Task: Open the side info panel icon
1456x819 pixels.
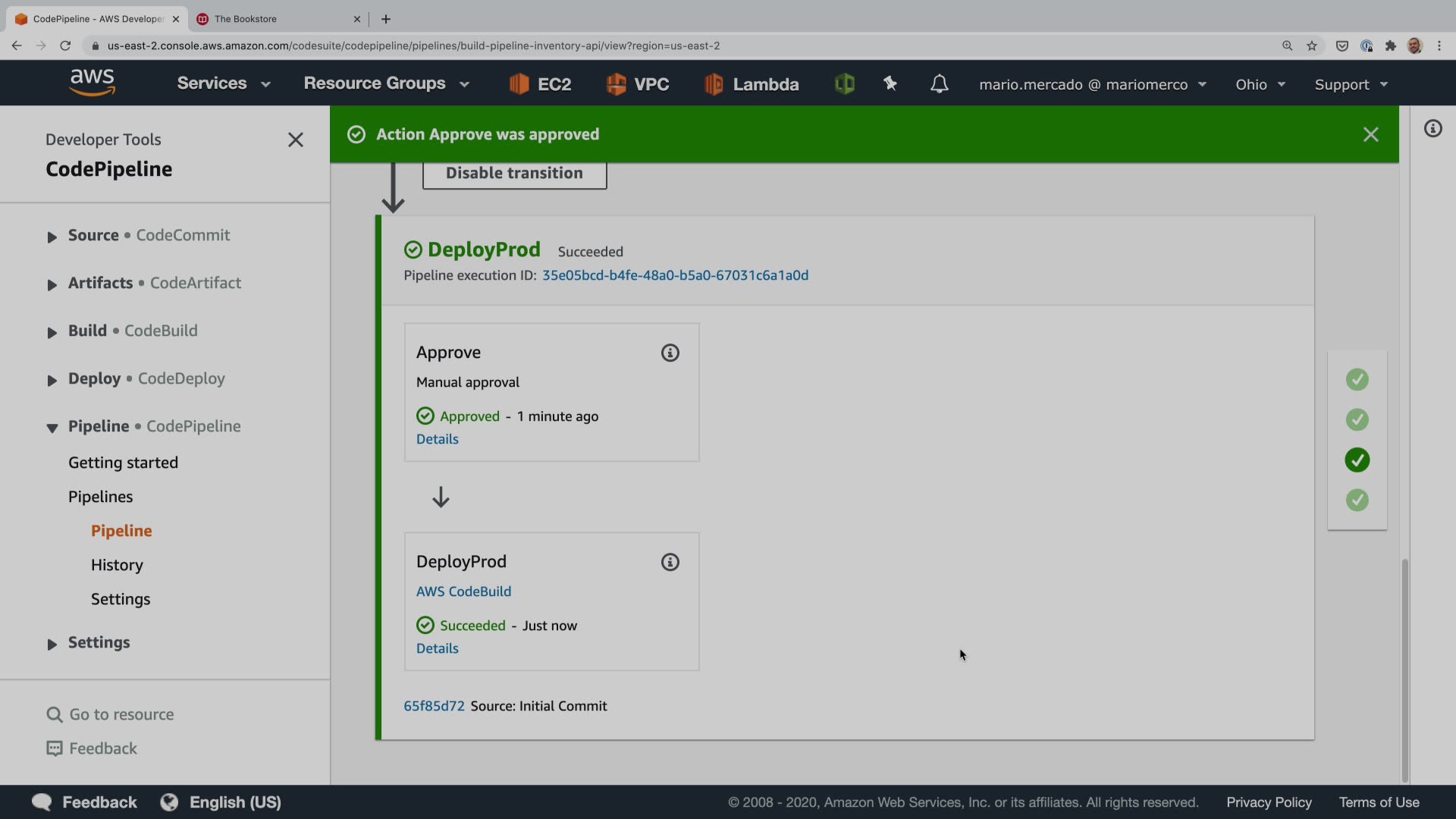Action: click(x=1432, y=128)
